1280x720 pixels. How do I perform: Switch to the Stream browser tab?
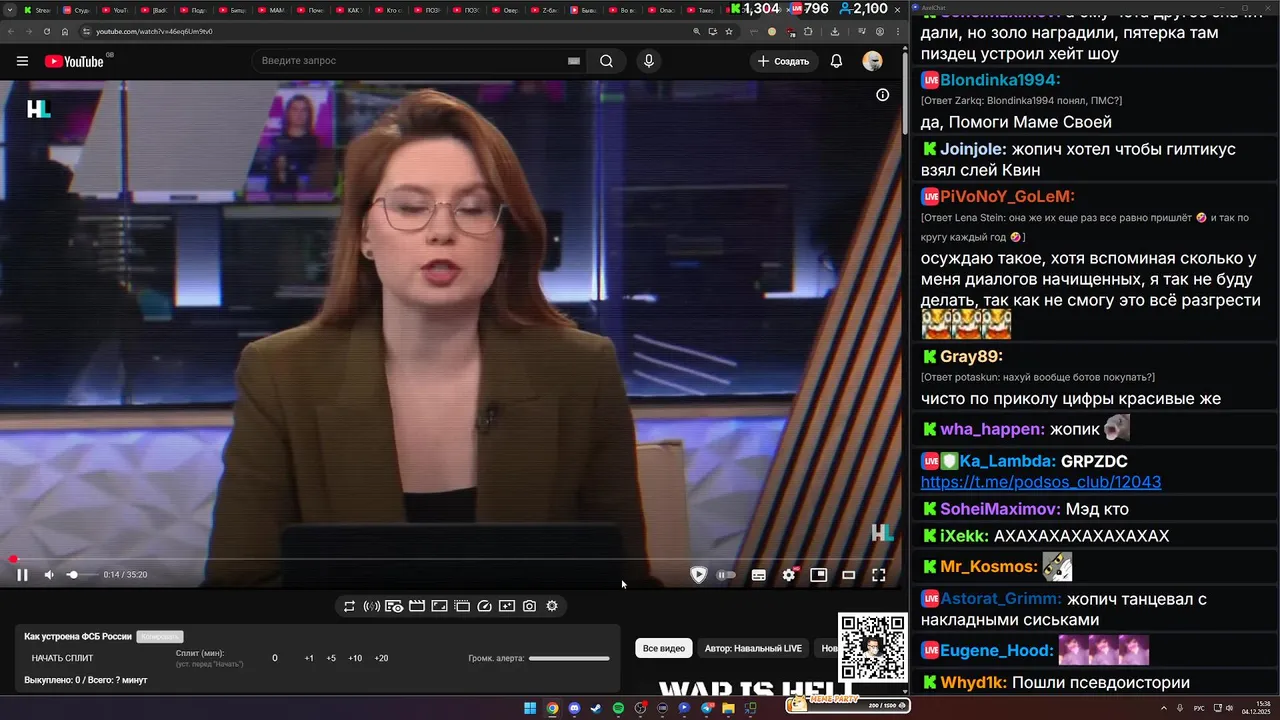click(x=38, y=10)
